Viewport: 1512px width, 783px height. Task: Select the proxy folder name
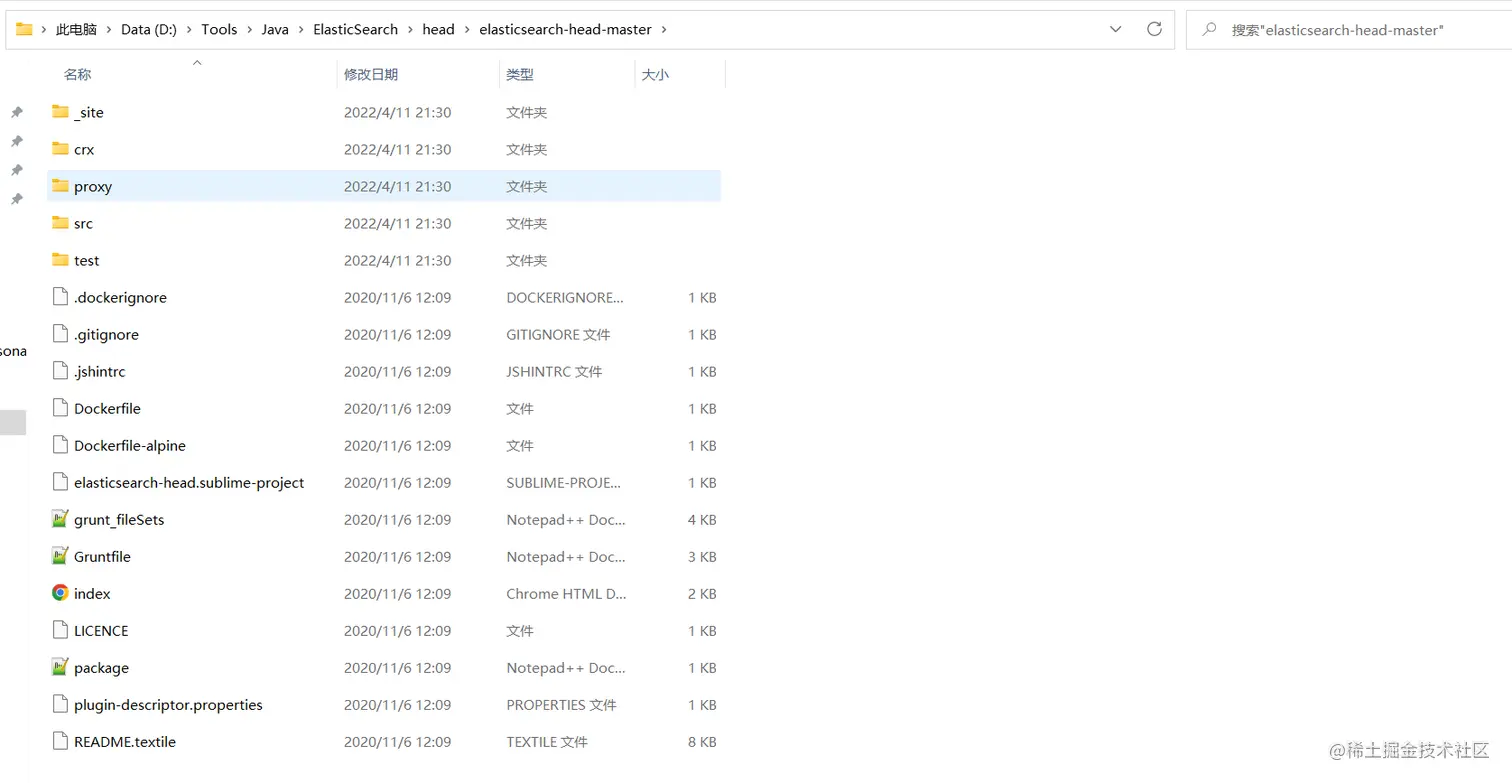pos(93,186)
